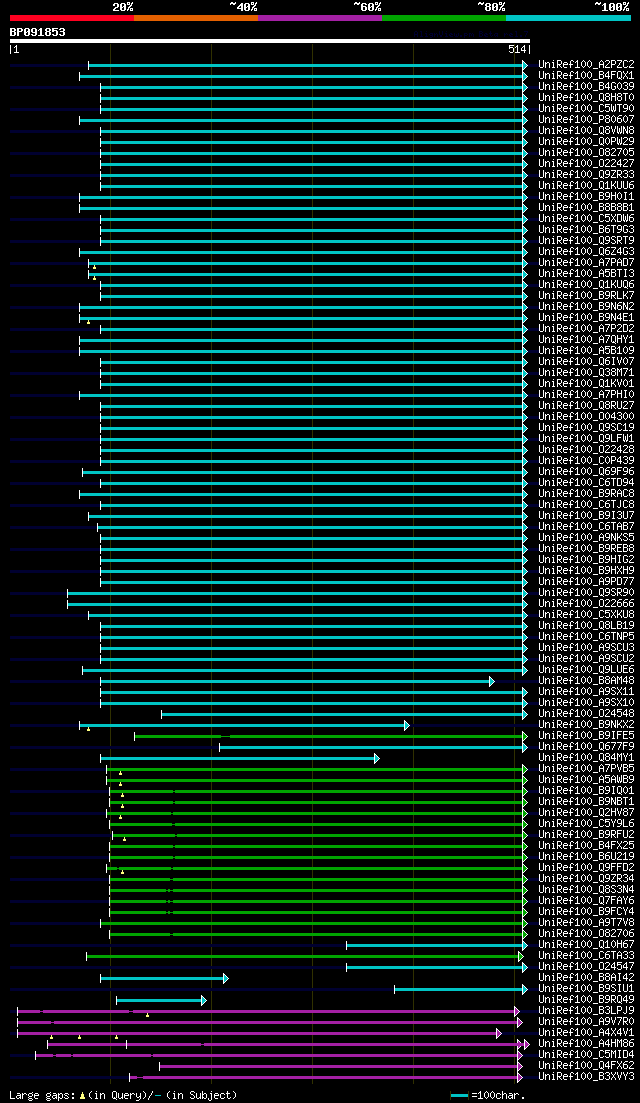Select the UniRef100_Q2HV87 label

tap(587, 813)
